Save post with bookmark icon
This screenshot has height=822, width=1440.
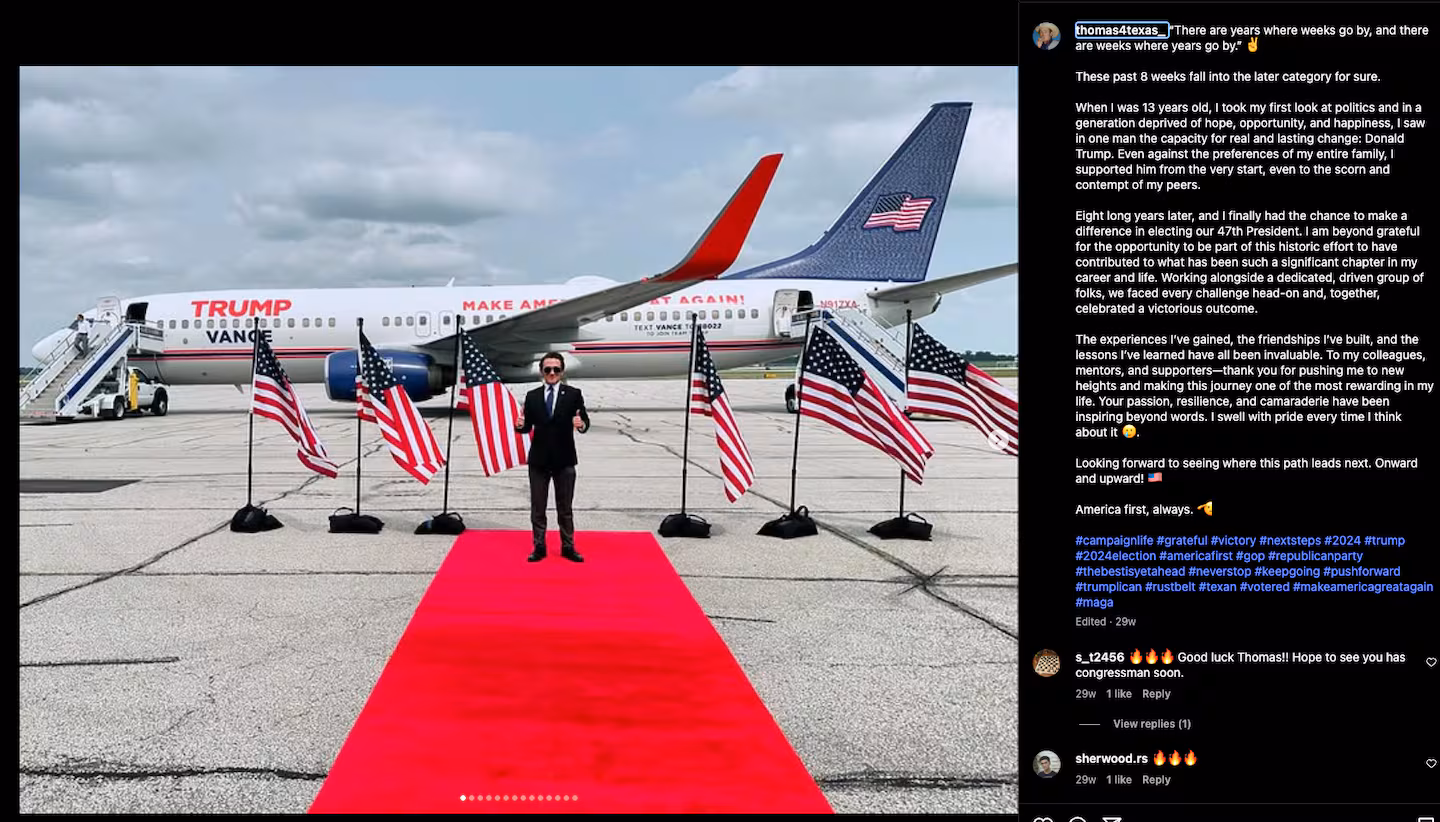coord(1426,820)
